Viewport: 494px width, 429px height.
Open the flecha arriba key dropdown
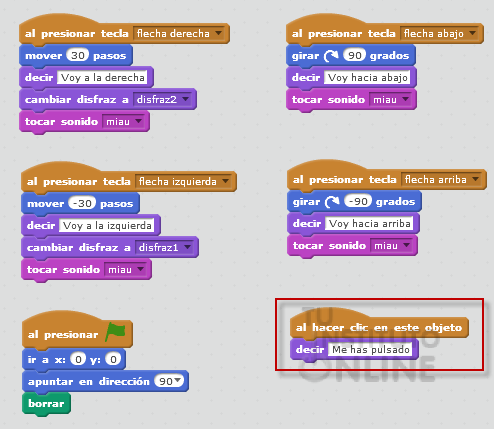(x=441, y=179)
